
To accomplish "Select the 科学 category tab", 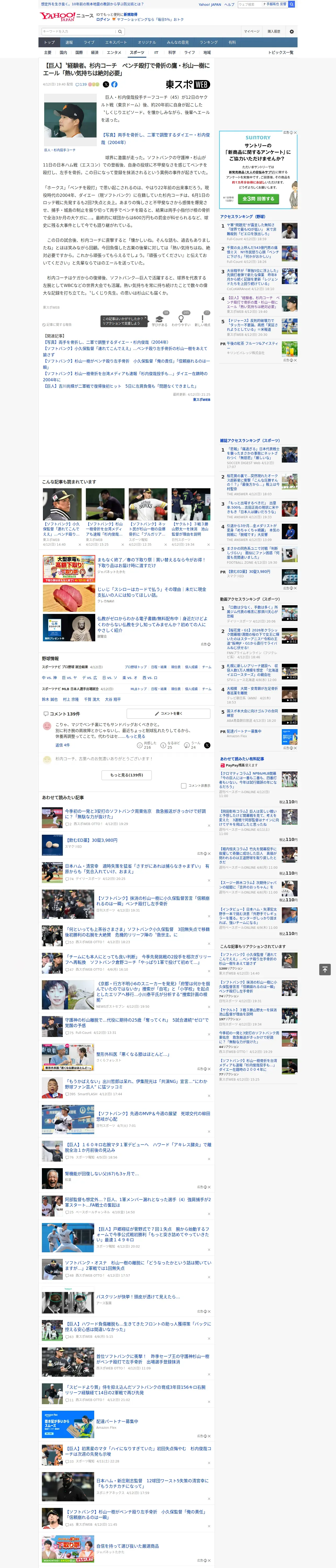I will click(172, 52).
